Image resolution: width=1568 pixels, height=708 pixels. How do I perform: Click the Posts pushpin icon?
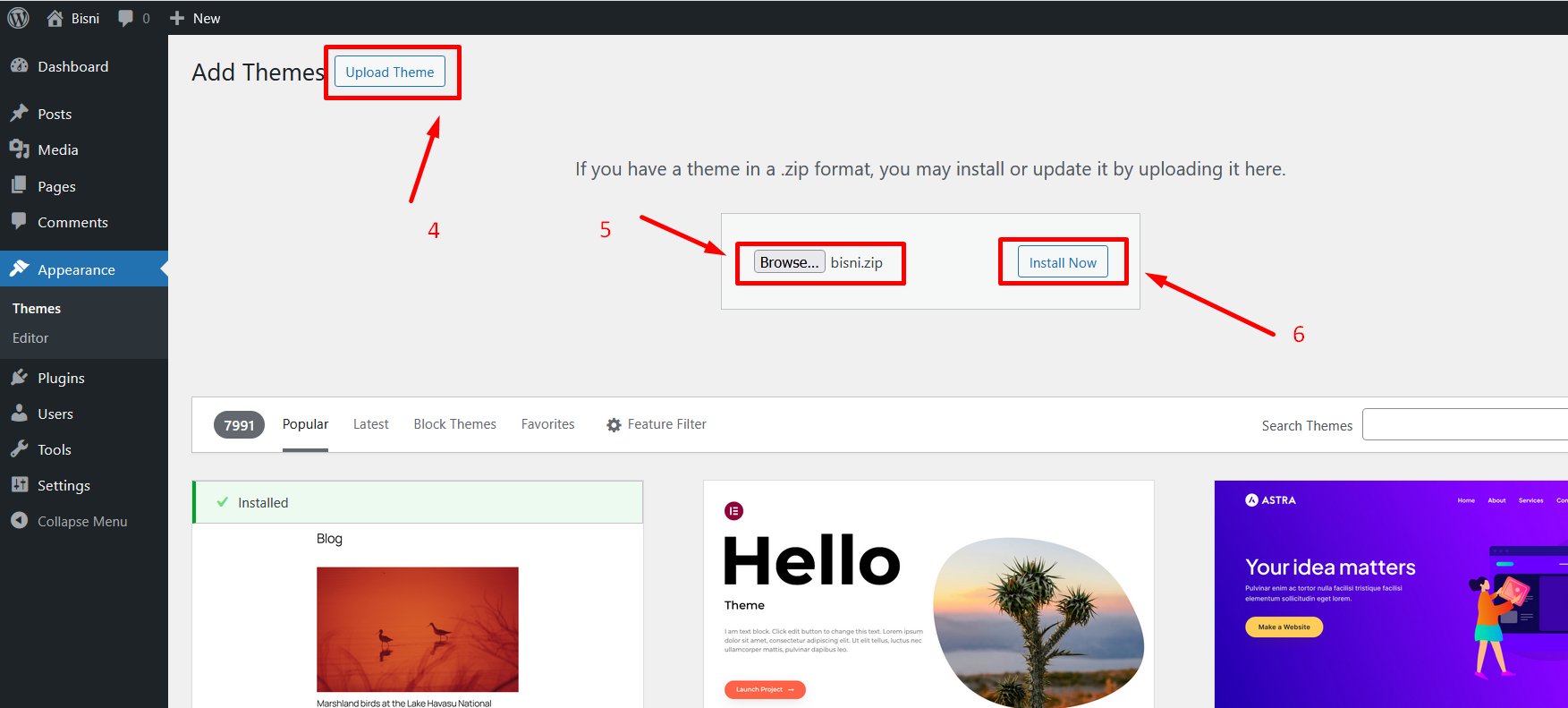click(x=19, y=113)
